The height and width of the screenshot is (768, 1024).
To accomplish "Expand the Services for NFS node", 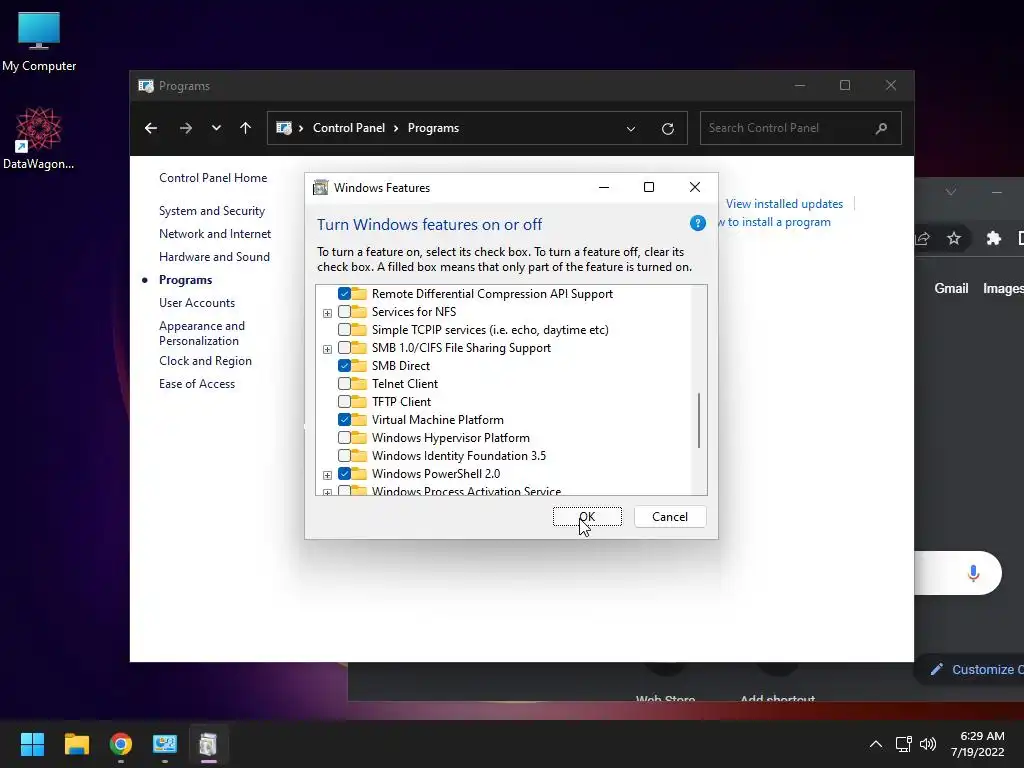I will pos(327,313).
